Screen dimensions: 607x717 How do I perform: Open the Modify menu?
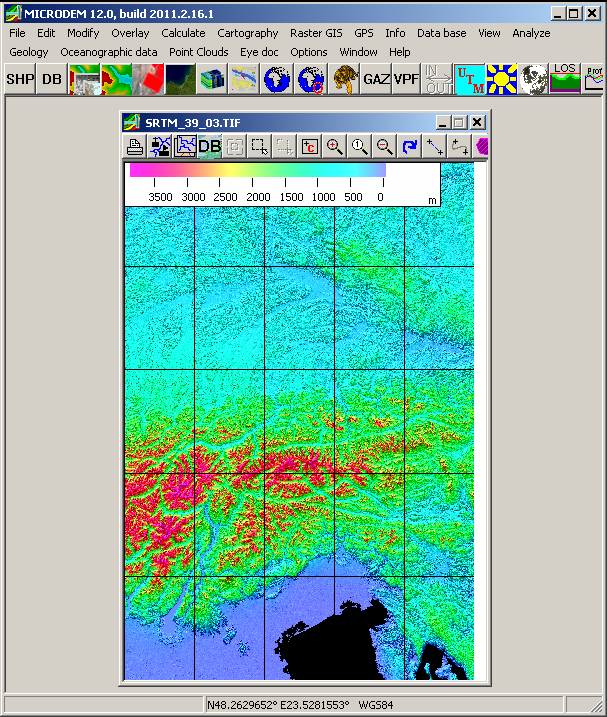(83, 33)
